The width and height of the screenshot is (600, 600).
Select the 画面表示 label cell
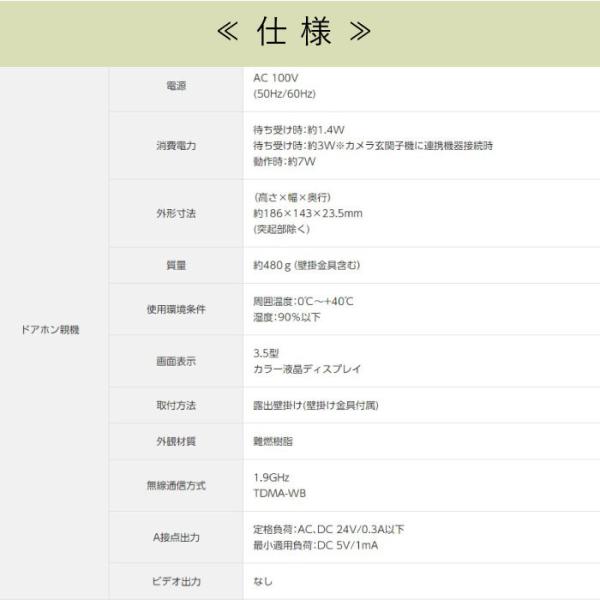pos(175,362)
